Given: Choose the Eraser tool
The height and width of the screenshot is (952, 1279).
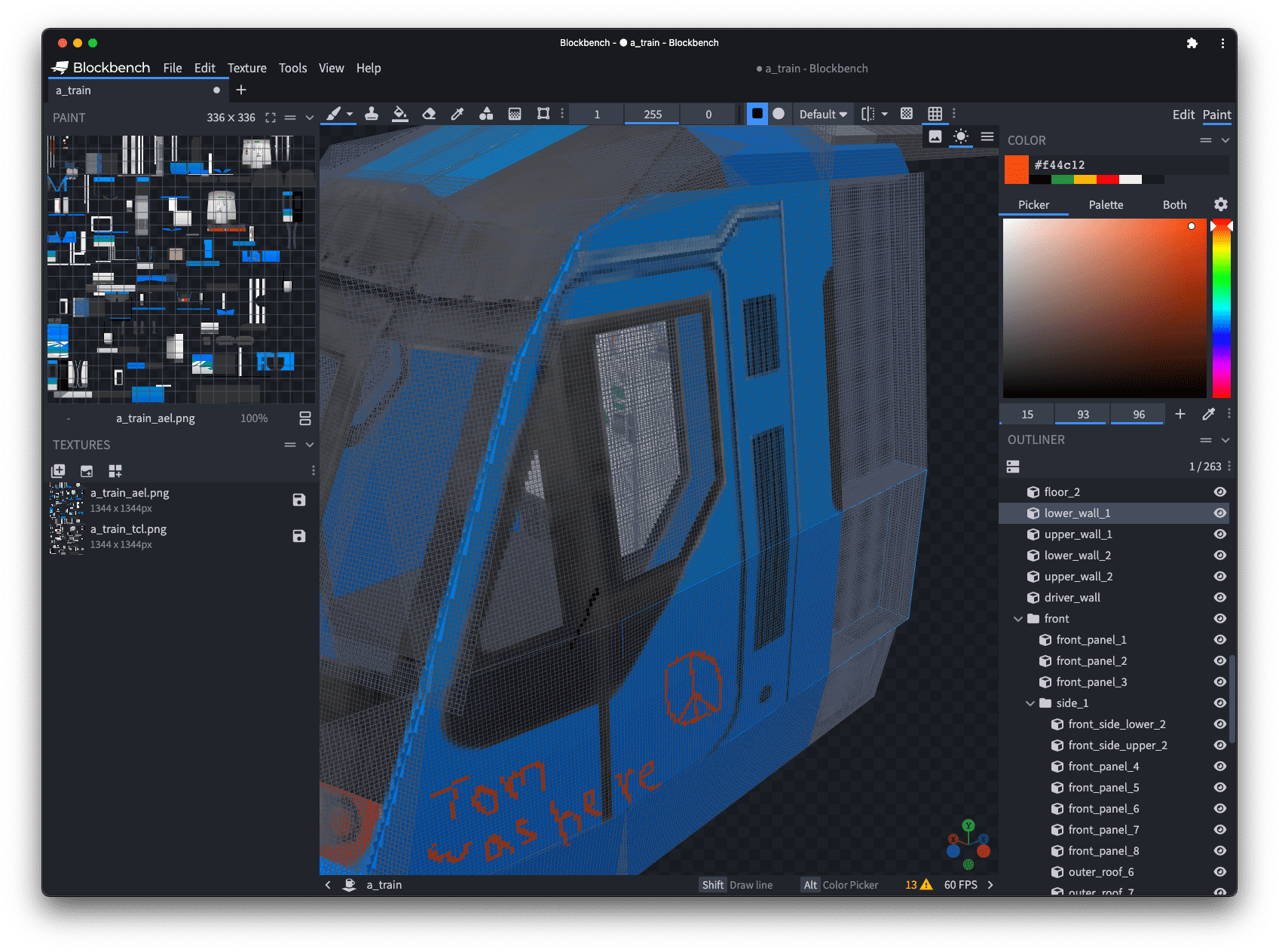Looking at the screenshot, I should click(429, 114).
